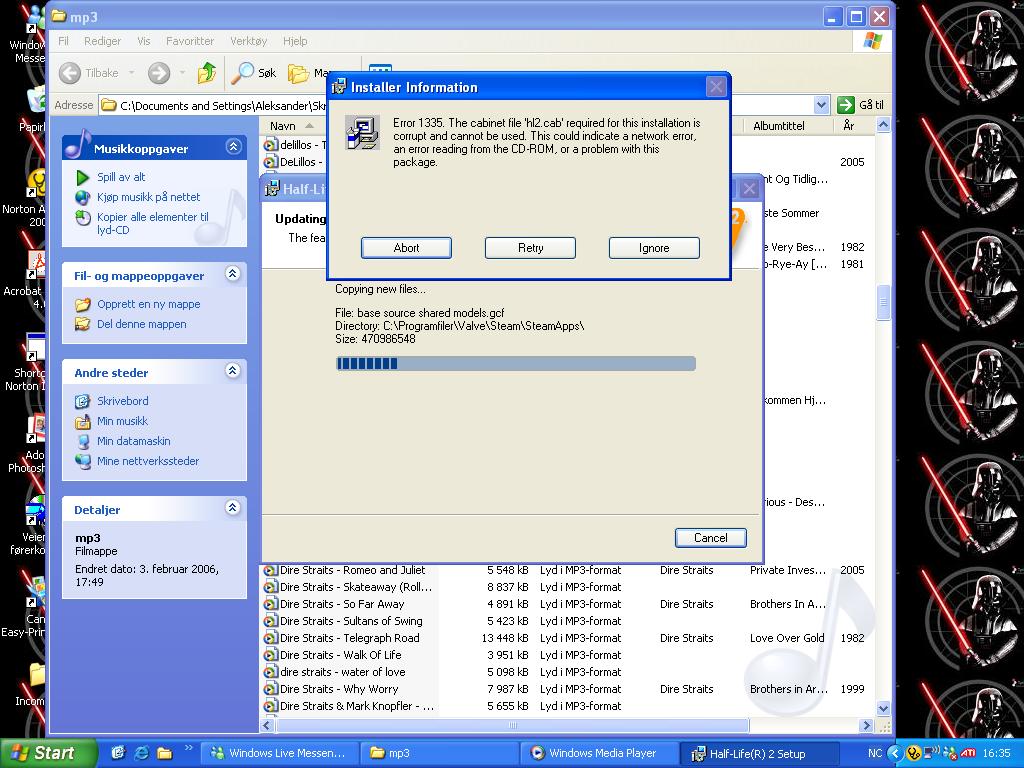Cancel the Half-Life 2 setup
The width and height of the screenshot is (1024, 768).
pos(710,538)
